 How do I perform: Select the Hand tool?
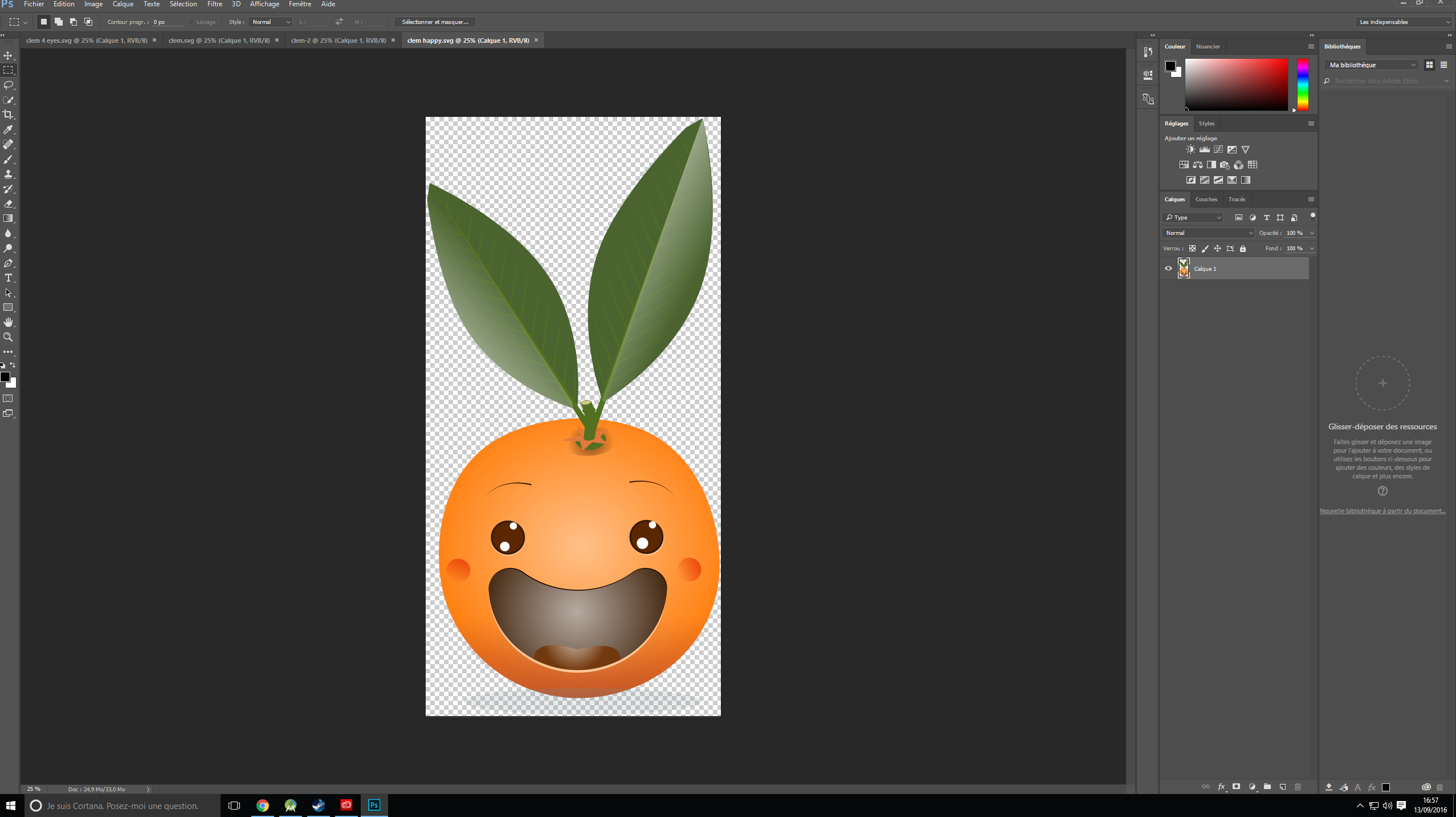pyautogui.click(x=8, y=322)
